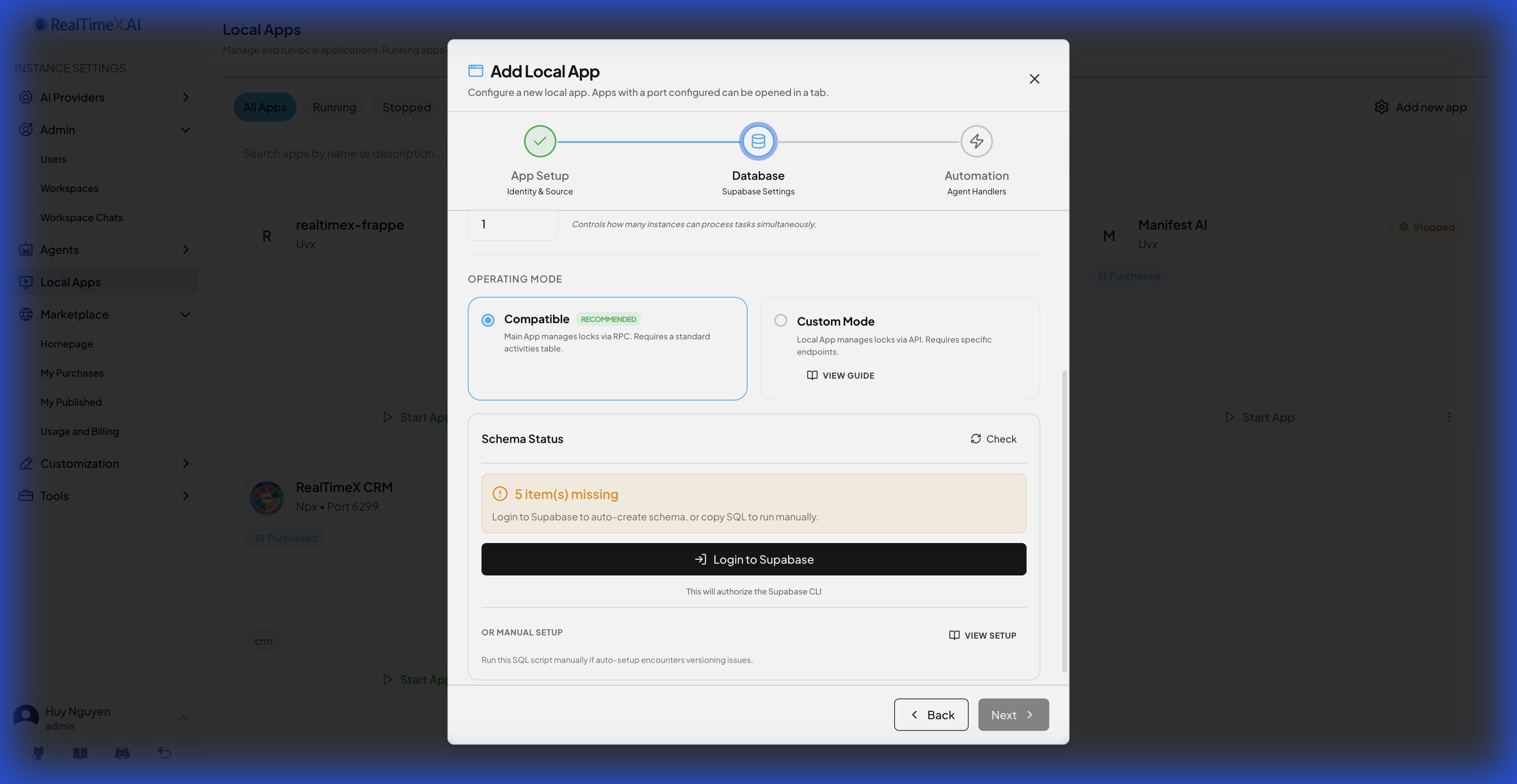Collapse the Admin section in the sidebar

186,130
